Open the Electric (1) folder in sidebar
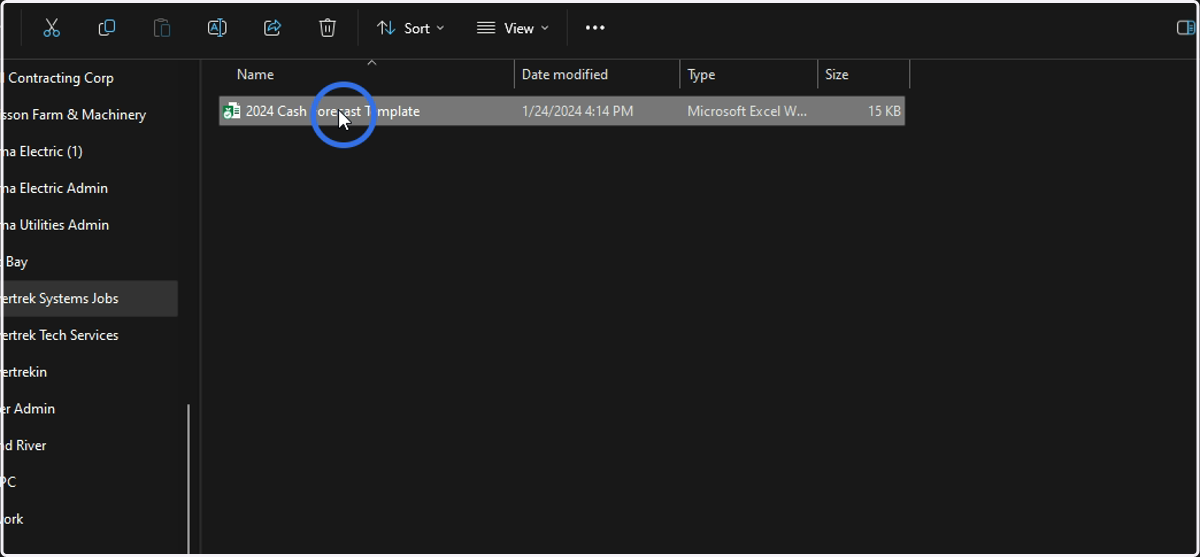 point(89,151)
